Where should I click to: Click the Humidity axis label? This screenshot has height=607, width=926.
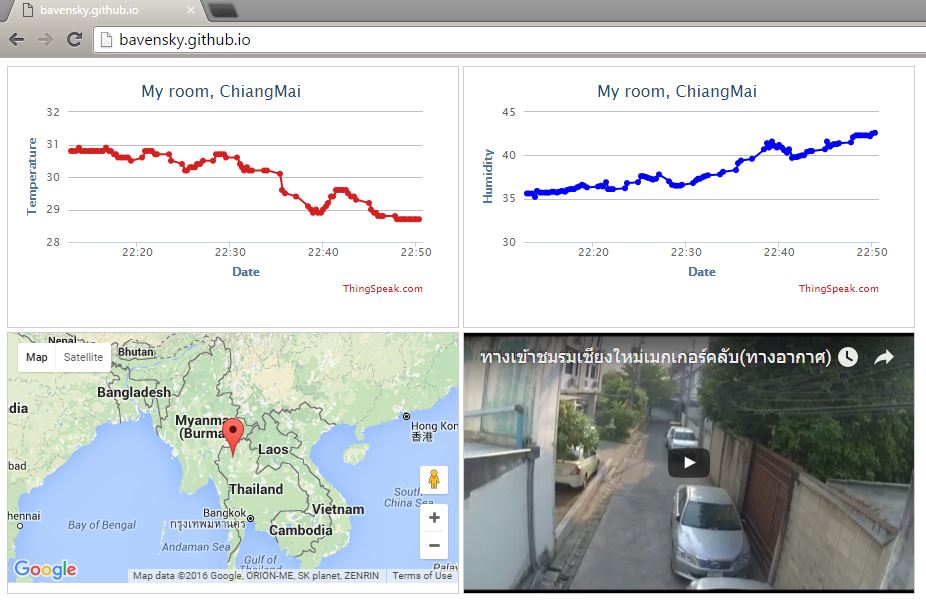488,177
